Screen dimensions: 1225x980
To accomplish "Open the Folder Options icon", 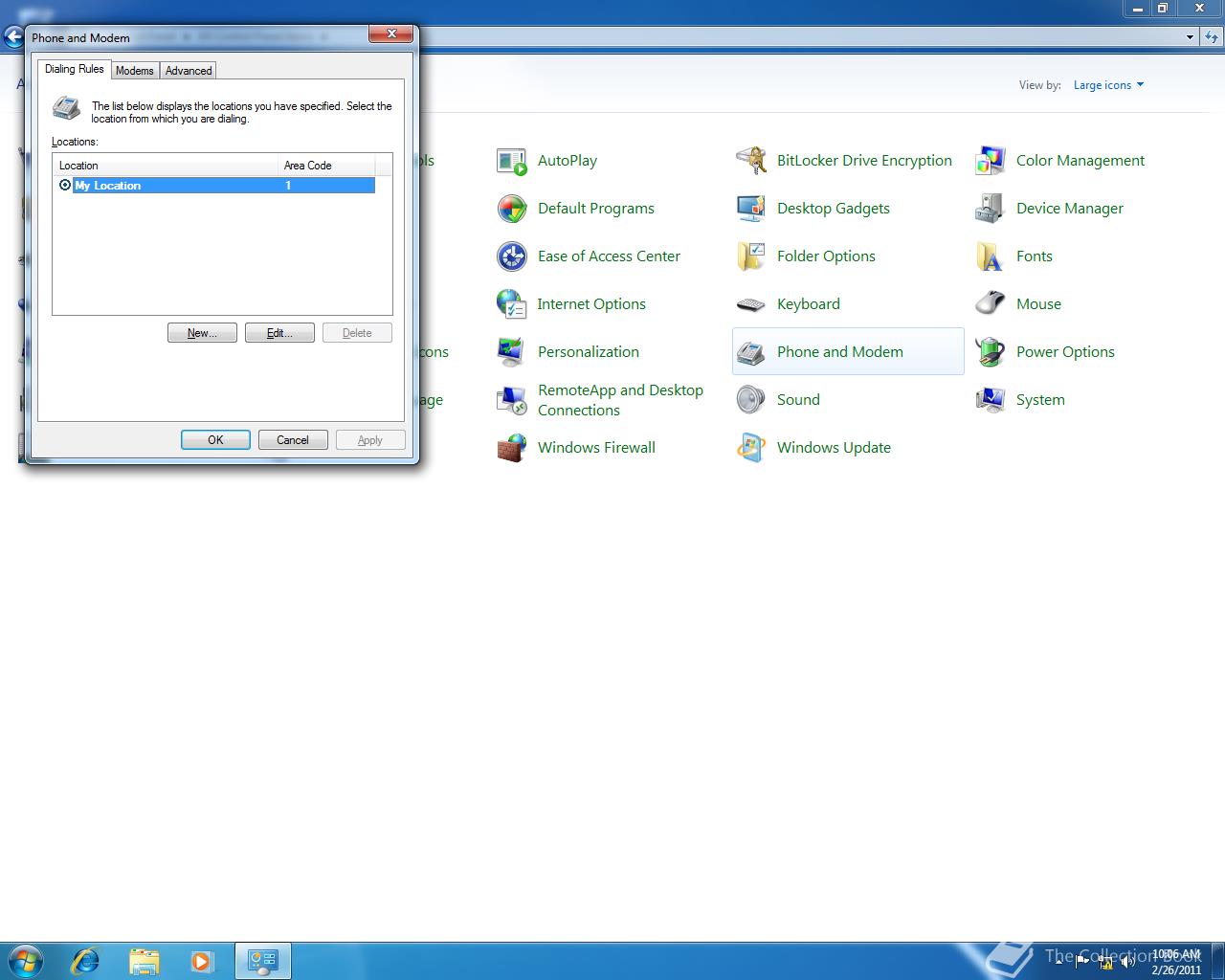I will (751, 256).
